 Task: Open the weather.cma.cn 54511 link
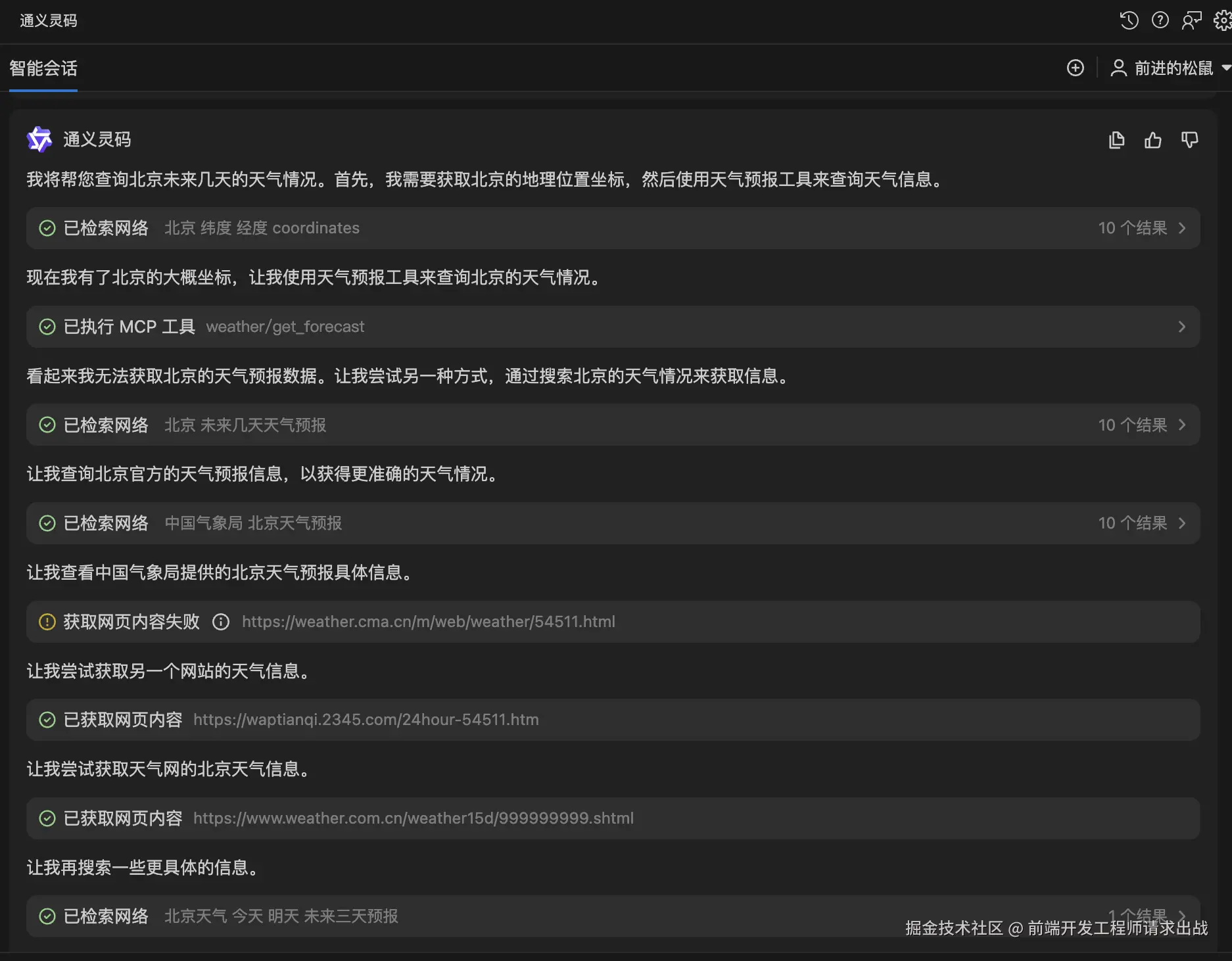coord(429,622)
